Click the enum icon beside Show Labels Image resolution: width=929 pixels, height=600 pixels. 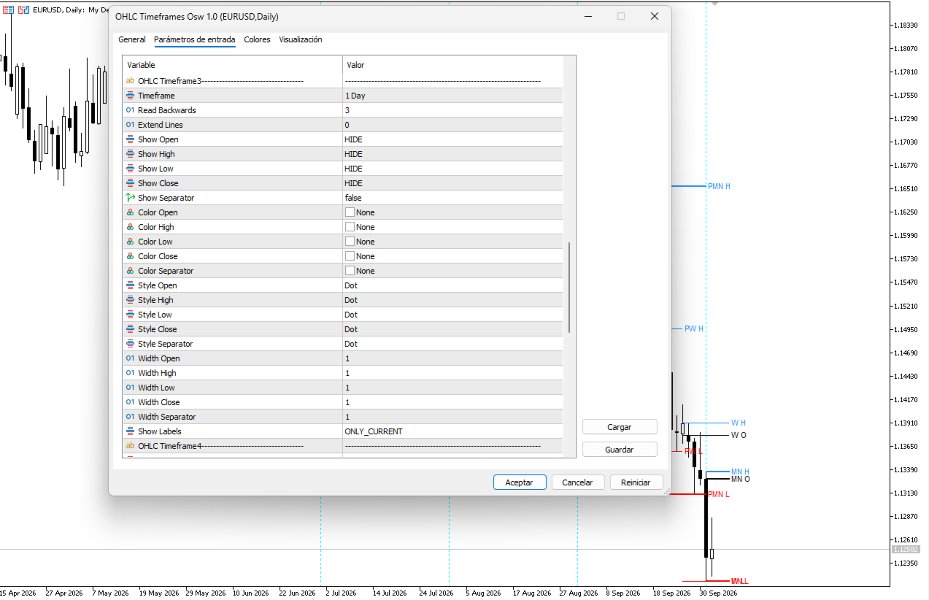pos(130,431)
